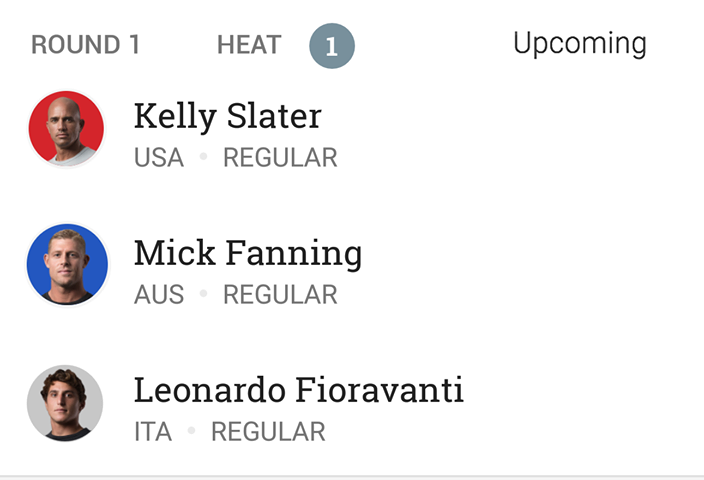This screenshot has height=480, width=704.
Task: Click REGULAR stance under Kelly Slater
Action: pyautogui.click(x=280, y=158)
